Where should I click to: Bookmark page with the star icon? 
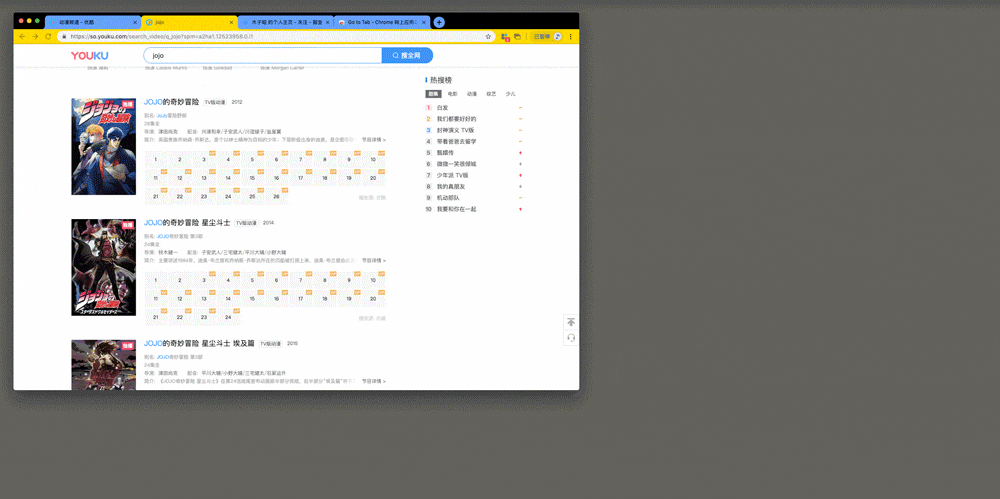pyautogui.click(x=489, y=36)
